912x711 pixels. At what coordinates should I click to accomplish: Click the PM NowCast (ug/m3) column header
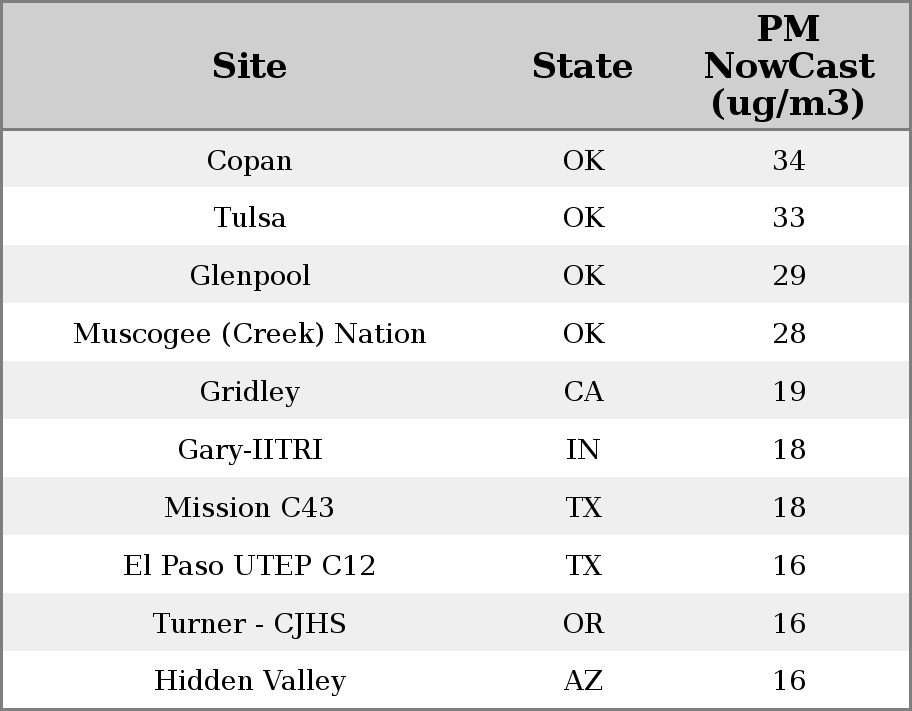[788, 66]
